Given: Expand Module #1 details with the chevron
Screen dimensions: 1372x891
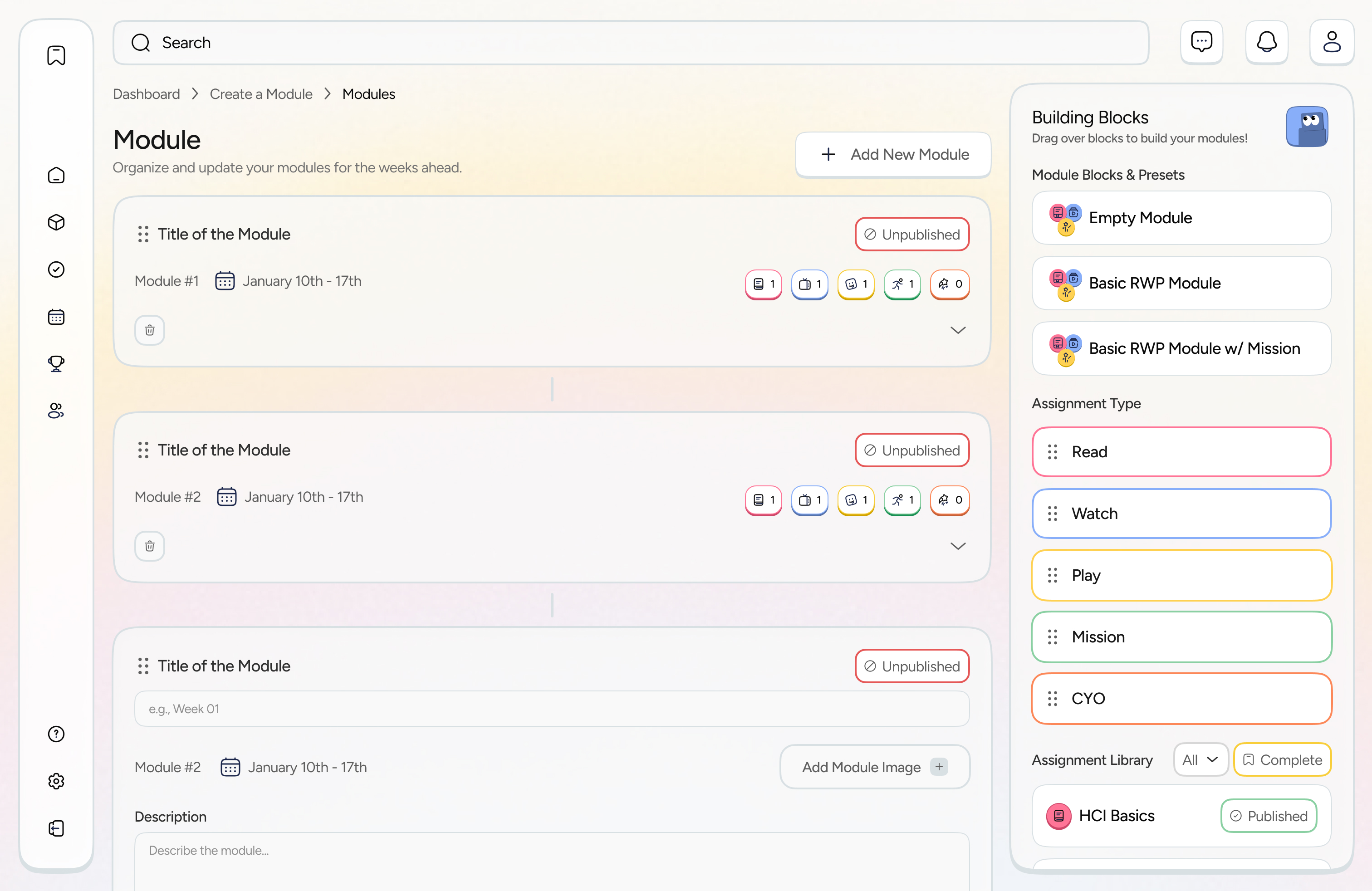Looking at the screenshot, I should tap(958, 330).
